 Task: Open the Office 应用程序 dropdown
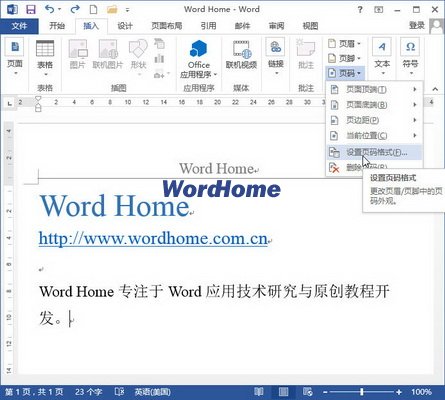[199, 59]
